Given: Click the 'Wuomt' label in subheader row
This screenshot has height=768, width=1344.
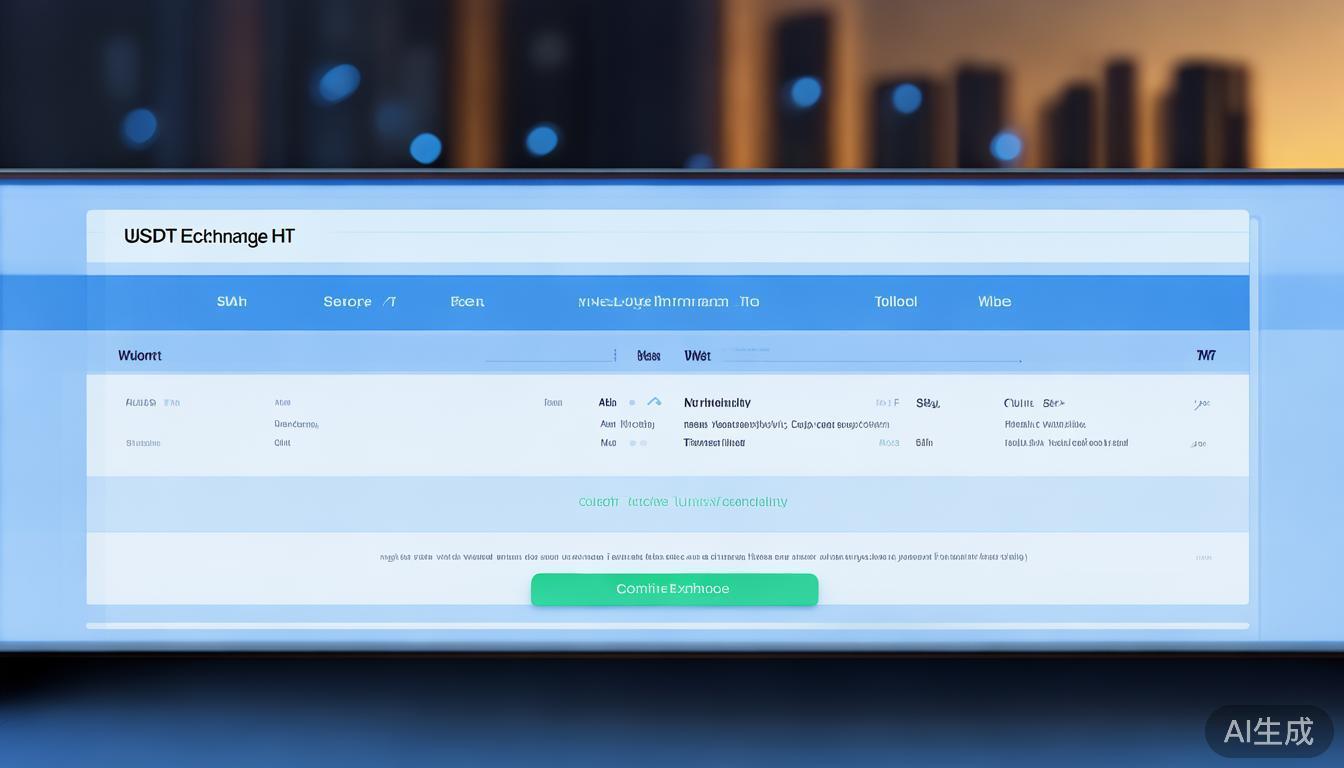Looking at the screenshot, I should click(x=139, y=356).
